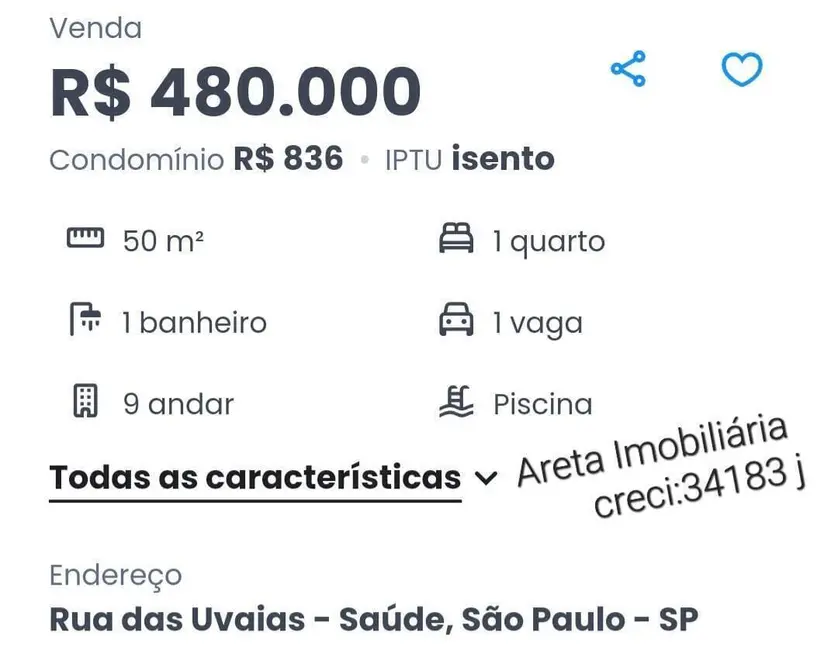Toggle the Piscina amenity row
This screenshot has height=650, width=838.
[x=516, y=403]
